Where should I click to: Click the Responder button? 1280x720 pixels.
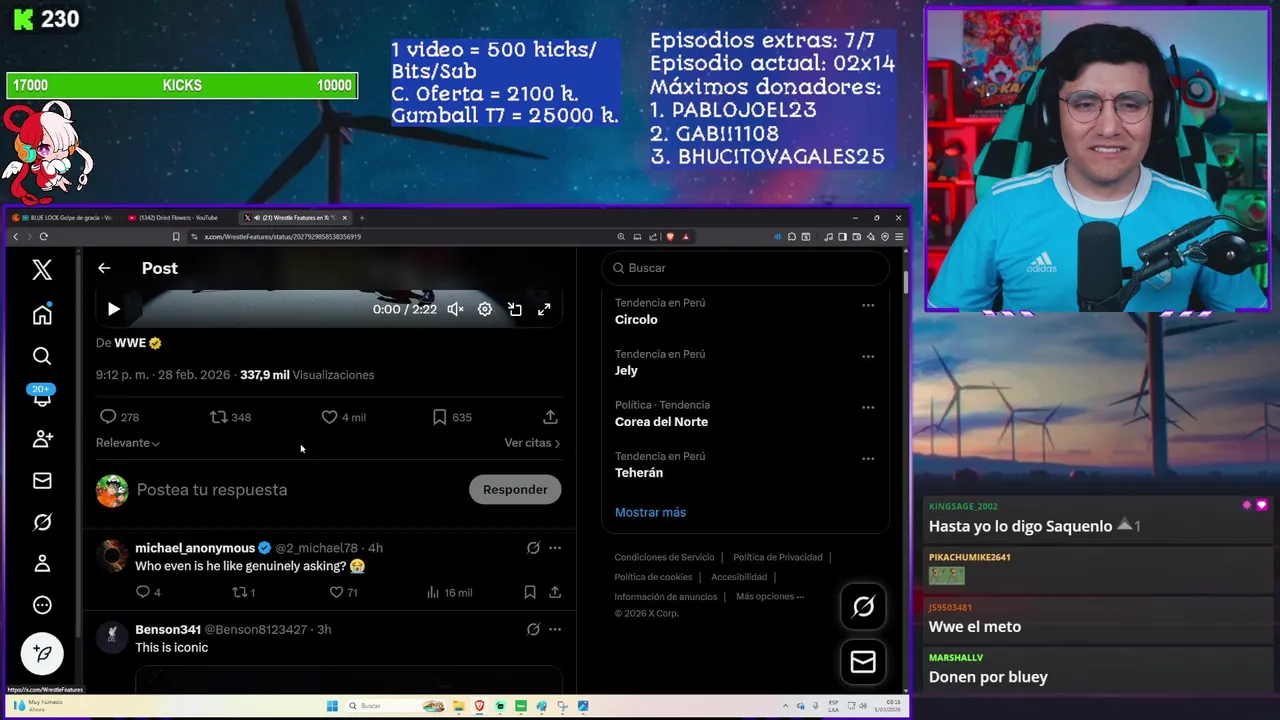coord(515,490)
